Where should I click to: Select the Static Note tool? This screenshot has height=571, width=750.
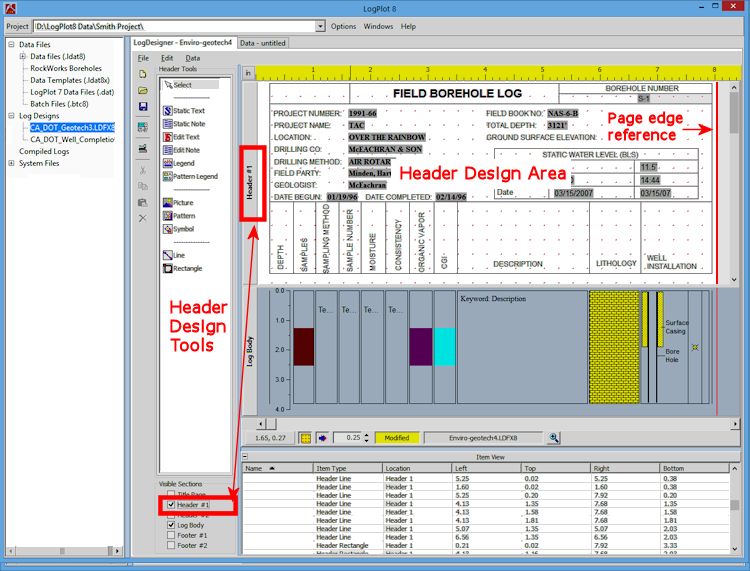click(x=184, y=124)
